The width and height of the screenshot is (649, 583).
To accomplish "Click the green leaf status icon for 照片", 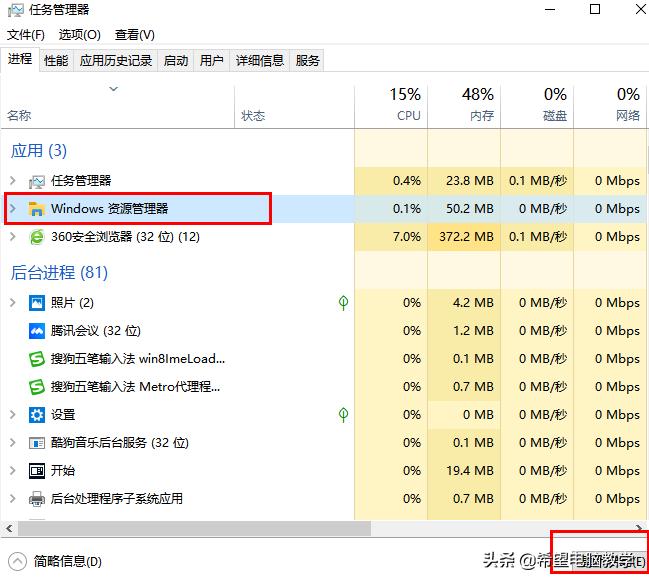I will 343,303.
